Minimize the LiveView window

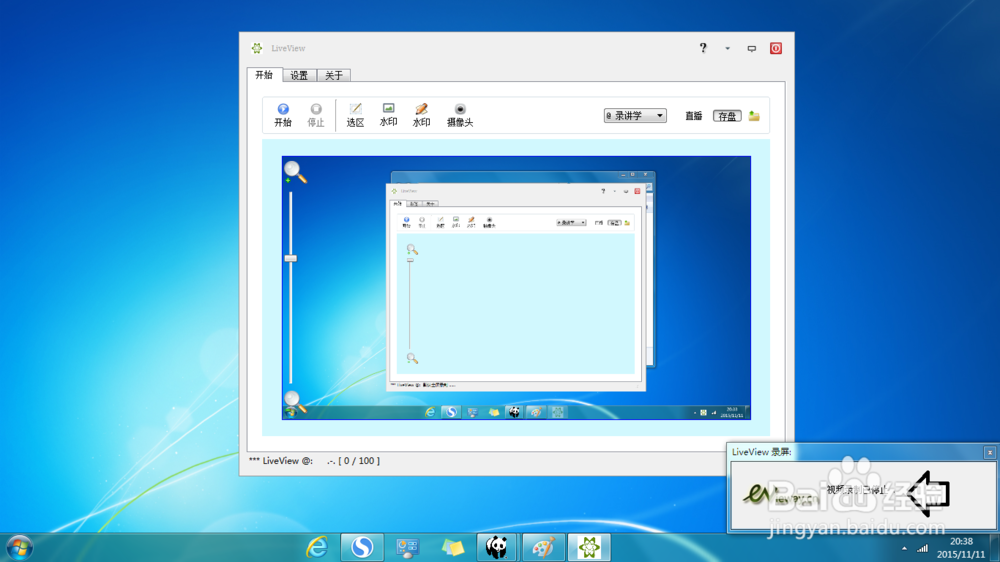click(752, 48)
